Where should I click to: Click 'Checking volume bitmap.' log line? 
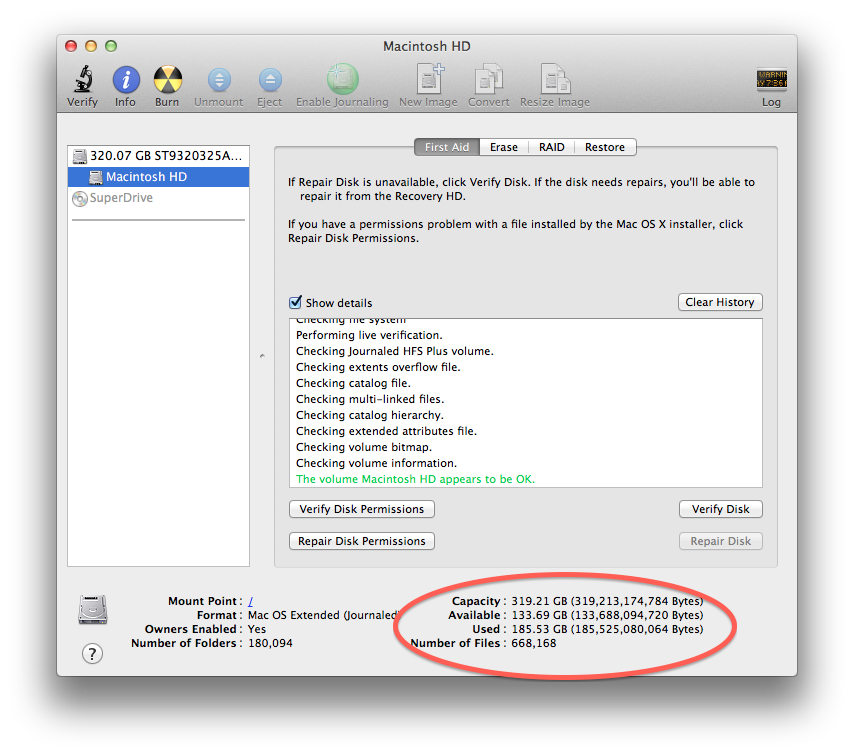coord(364,447)
